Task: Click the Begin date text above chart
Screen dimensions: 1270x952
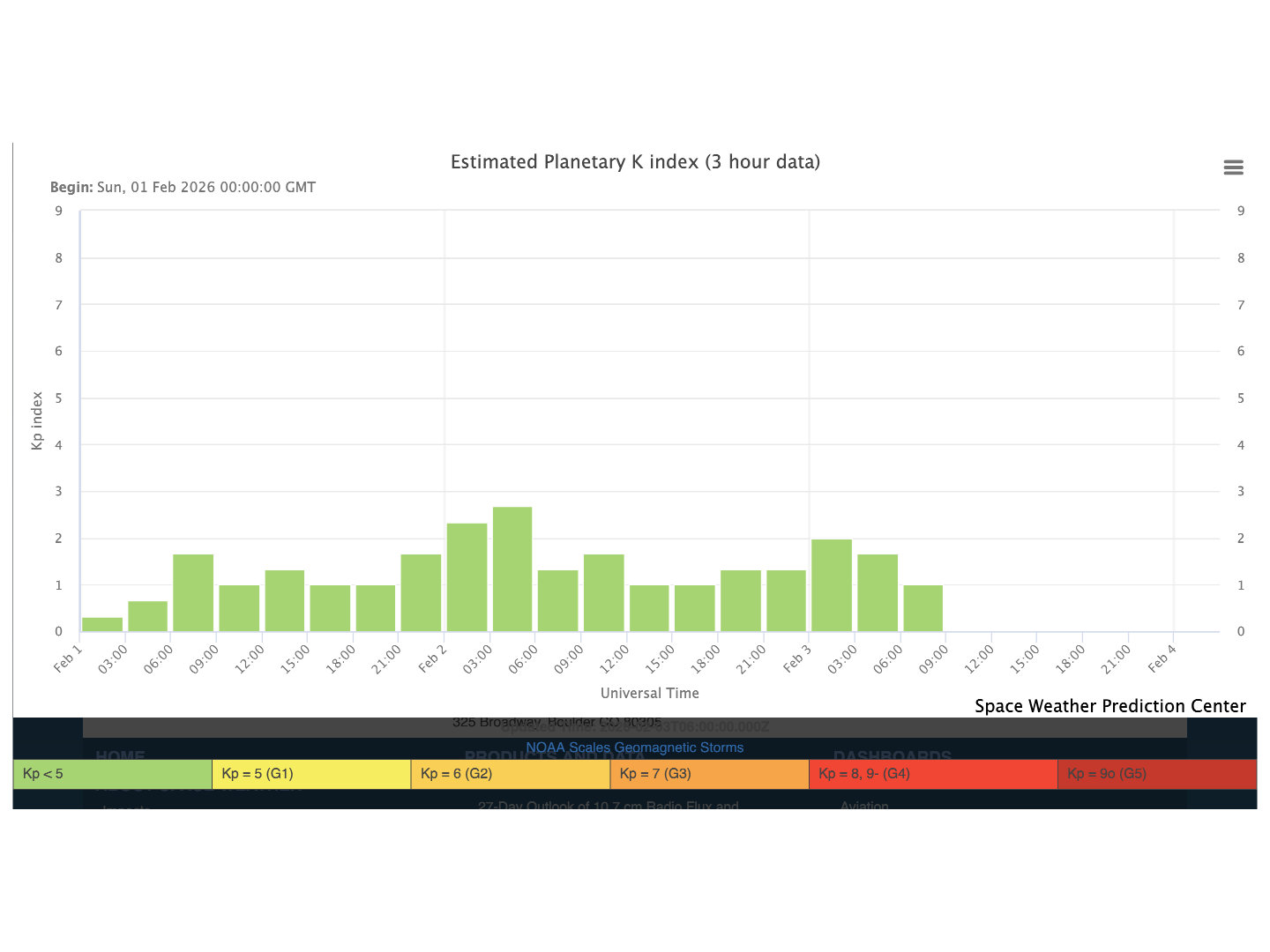Action: point(183,187)
